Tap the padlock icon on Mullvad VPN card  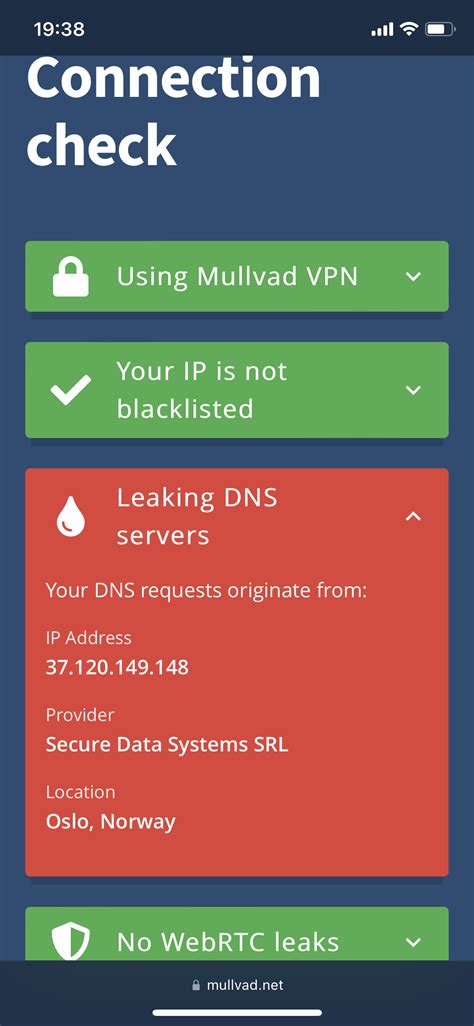[71, 276]
